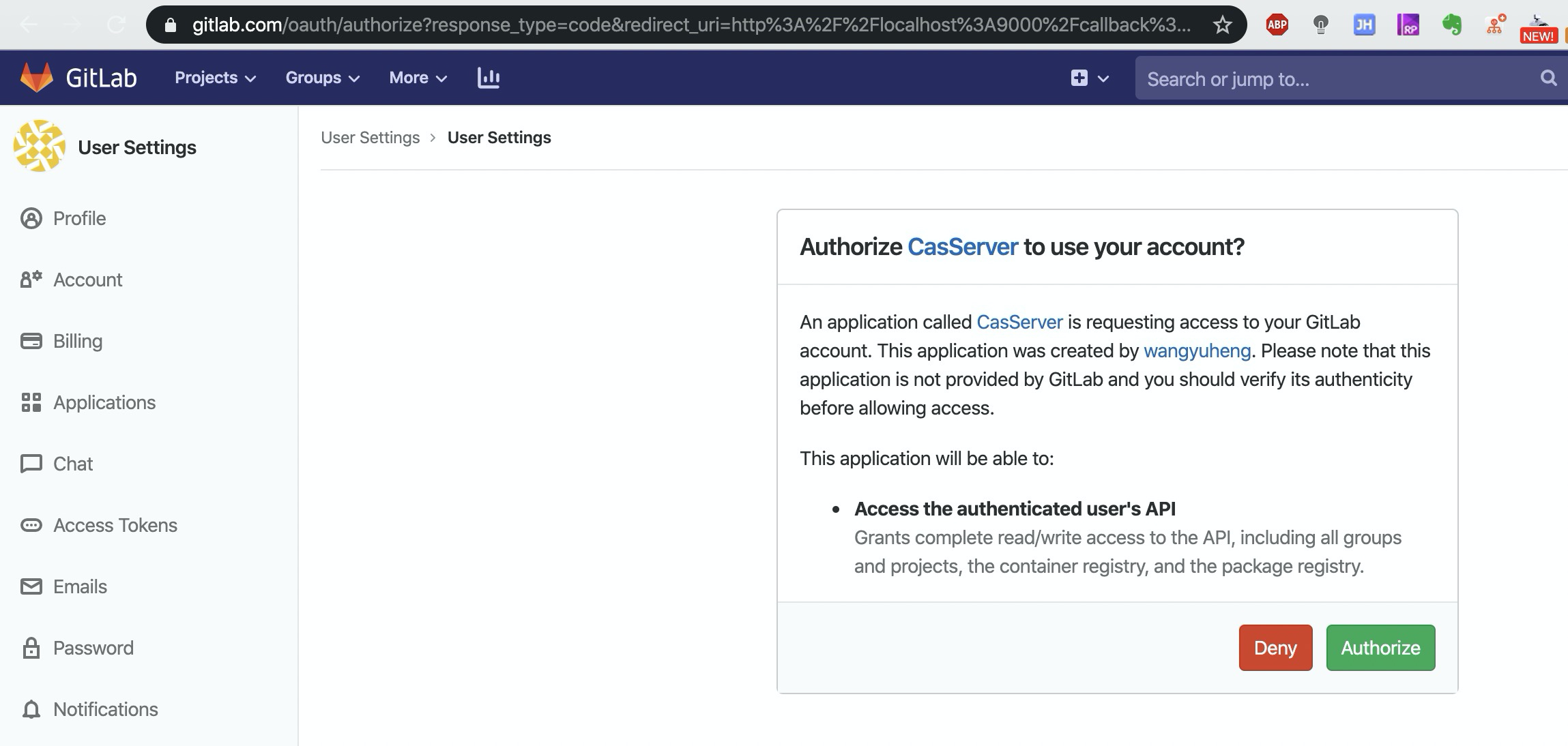Open the wangyuheng creator link
The height and width of the screenshot is (746, 1568).
point(1197,350)
